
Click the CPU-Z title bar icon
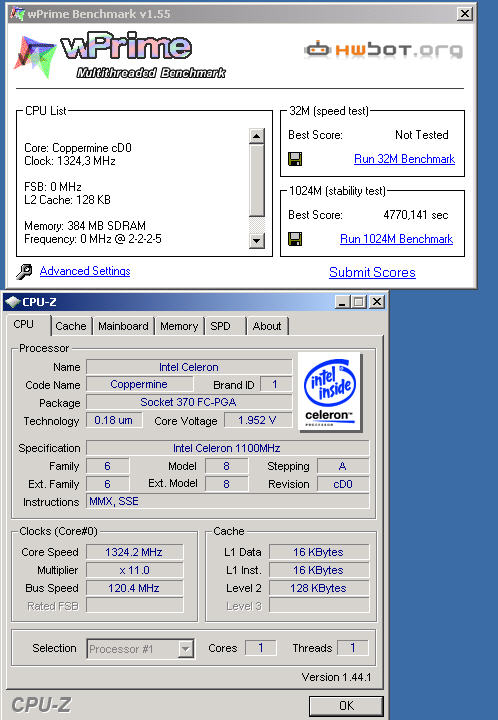[12, 302]
